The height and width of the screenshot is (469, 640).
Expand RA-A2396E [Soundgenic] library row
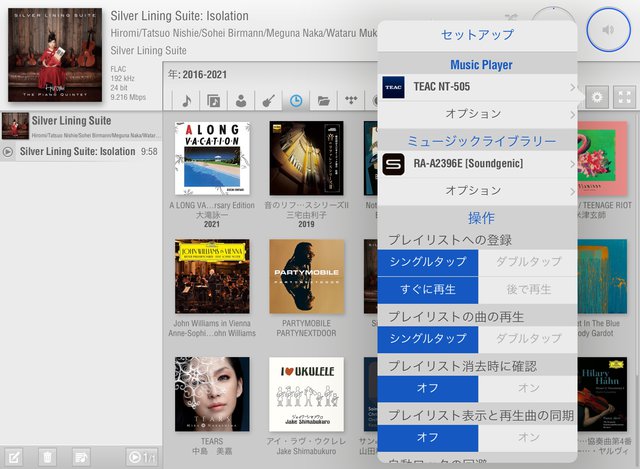click(478, 163)
